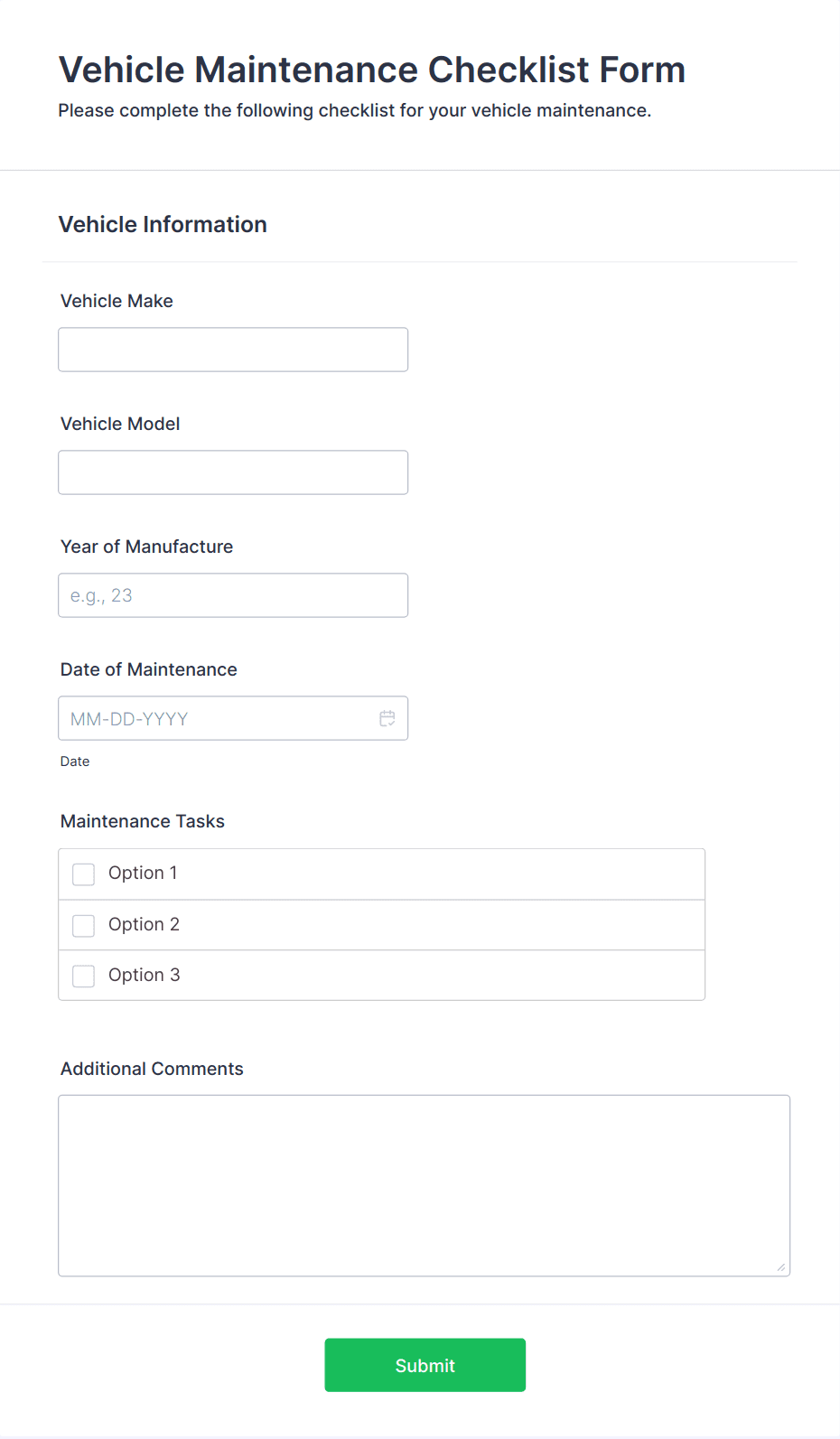Check the Option 2 checkbox
The width and height of the screenshot is (840, 1439).
coord(83,925)
